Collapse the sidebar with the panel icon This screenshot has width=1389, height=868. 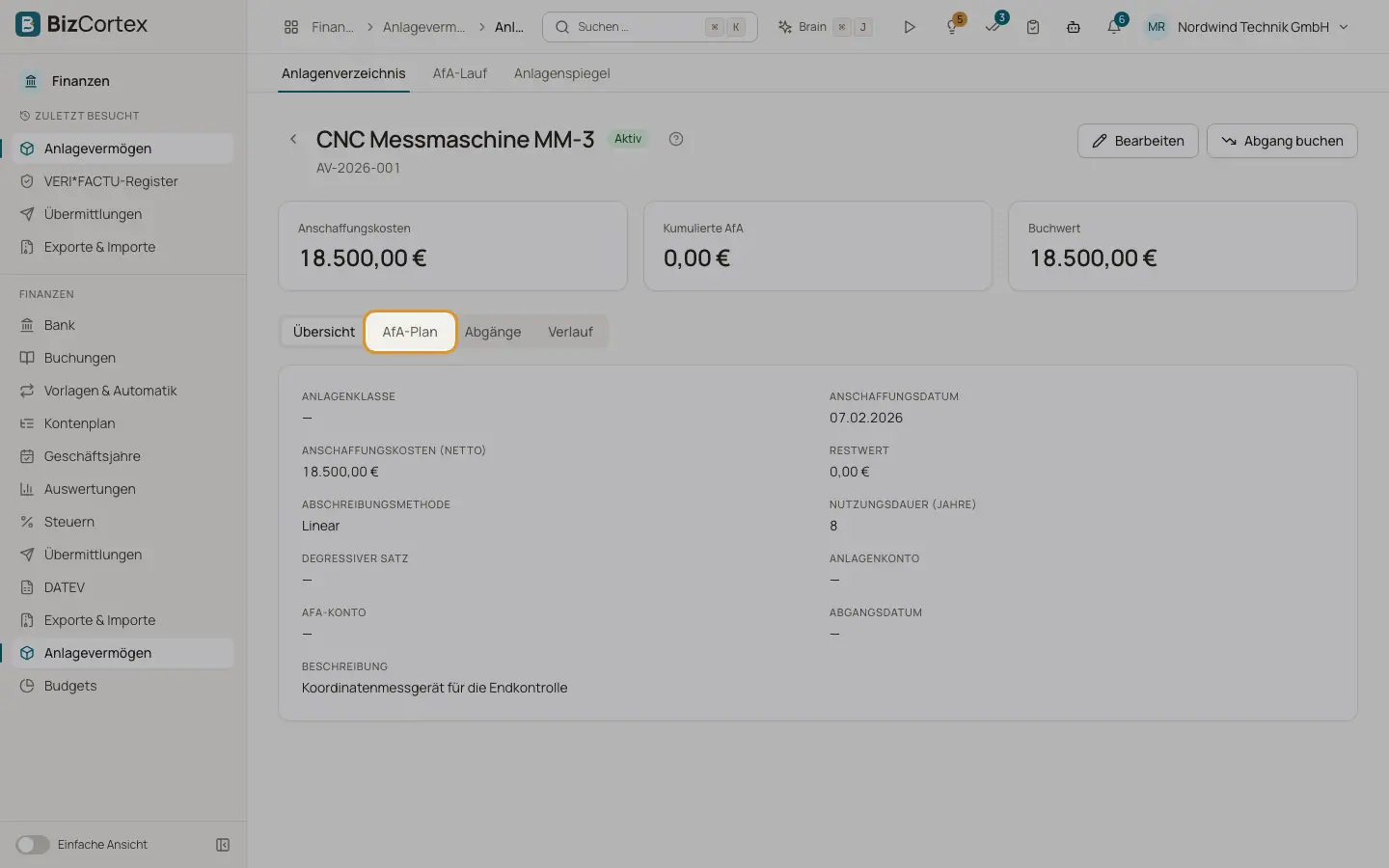tap(223, 845)
